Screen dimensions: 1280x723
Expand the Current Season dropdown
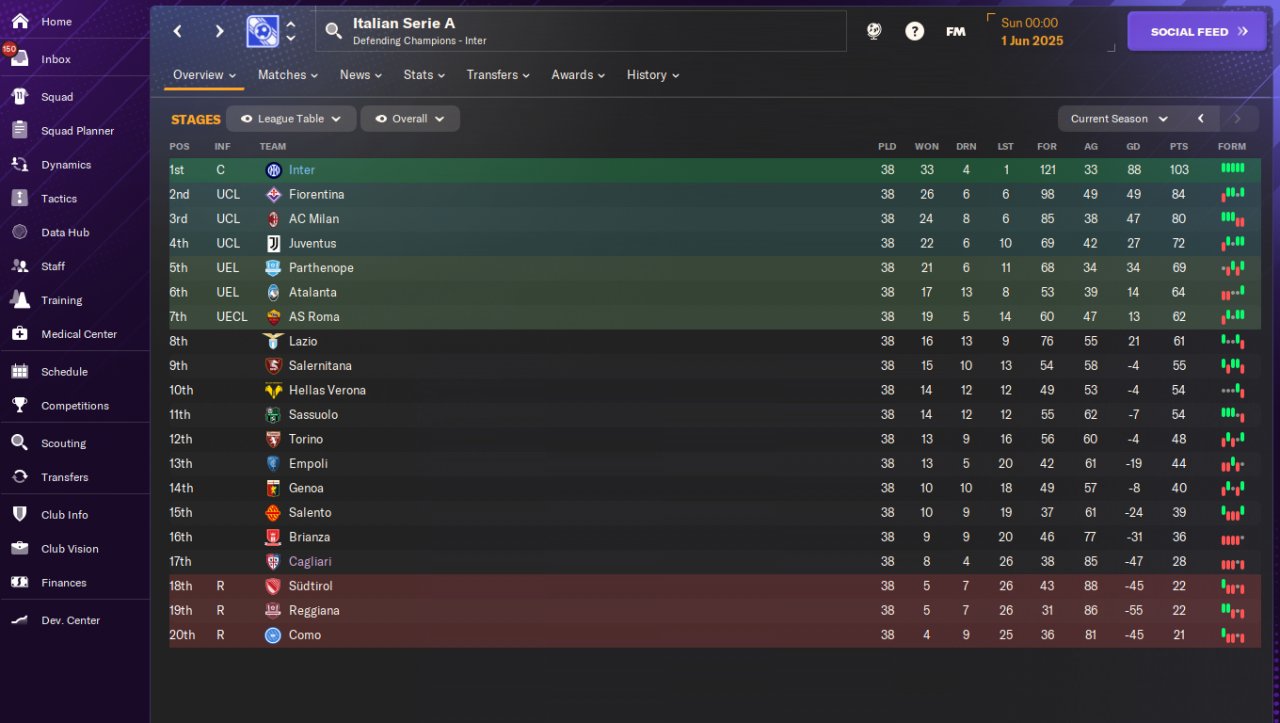[1119, 119]
